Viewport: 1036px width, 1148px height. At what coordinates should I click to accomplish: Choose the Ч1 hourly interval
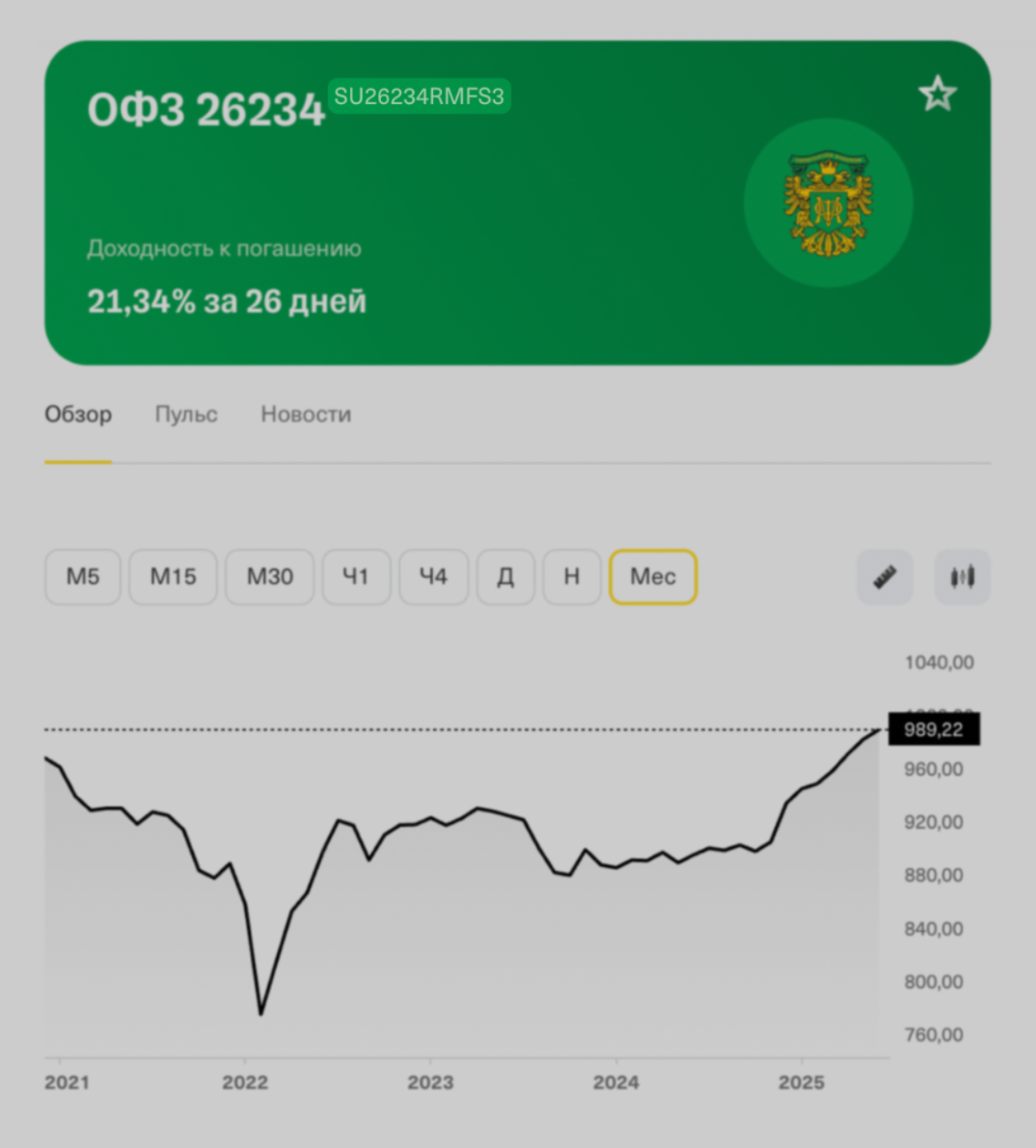coord(356,576)
